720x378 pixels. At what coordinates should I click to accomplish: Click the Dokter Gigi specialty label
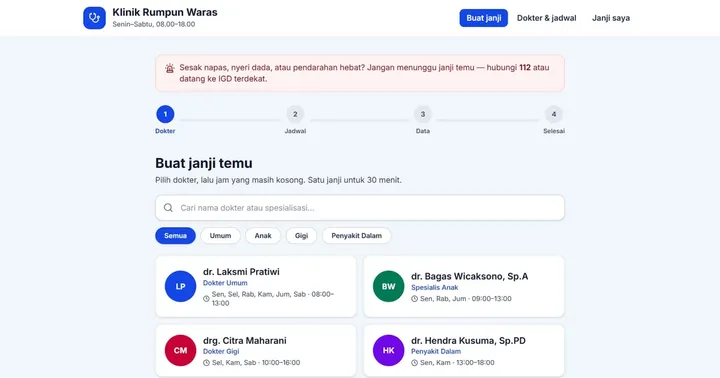(221, 351)
